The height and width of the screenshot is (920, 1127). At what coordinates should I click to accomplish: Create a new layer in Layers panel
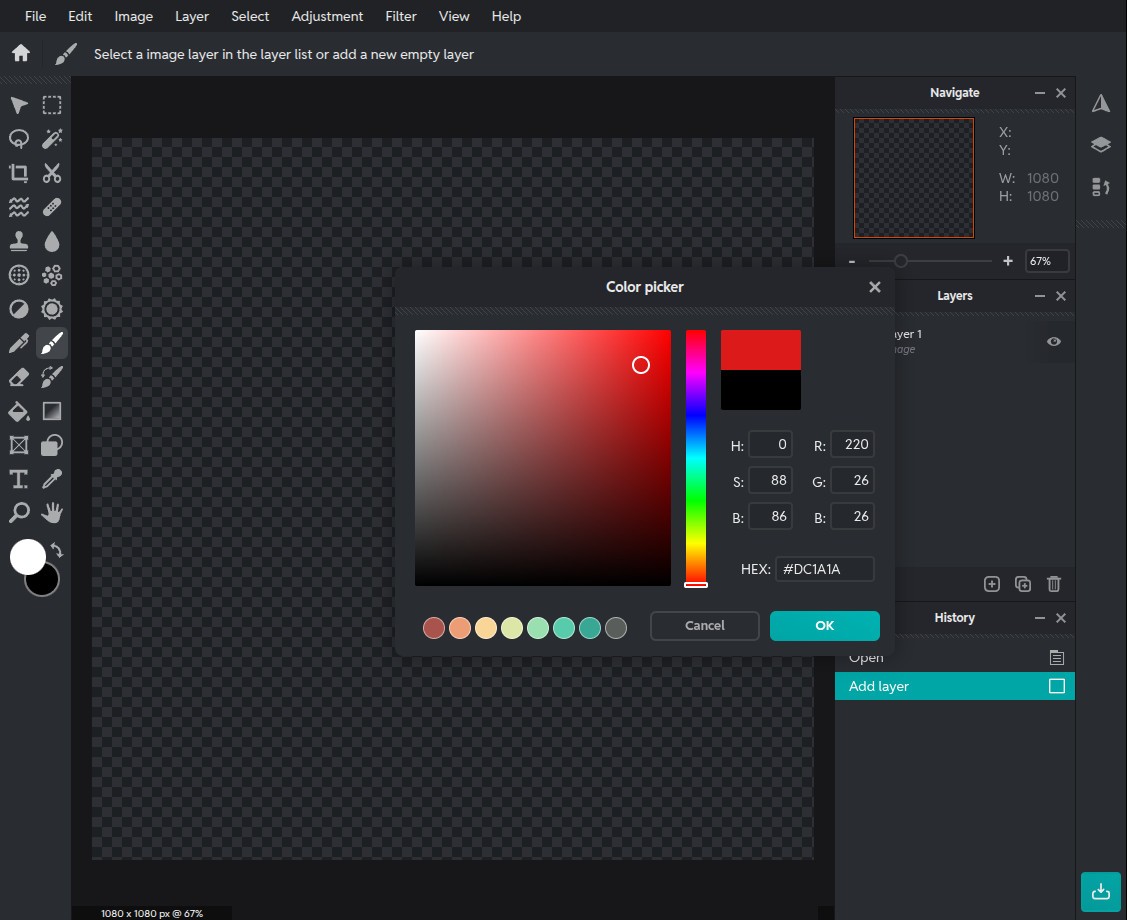click(991, 583)
